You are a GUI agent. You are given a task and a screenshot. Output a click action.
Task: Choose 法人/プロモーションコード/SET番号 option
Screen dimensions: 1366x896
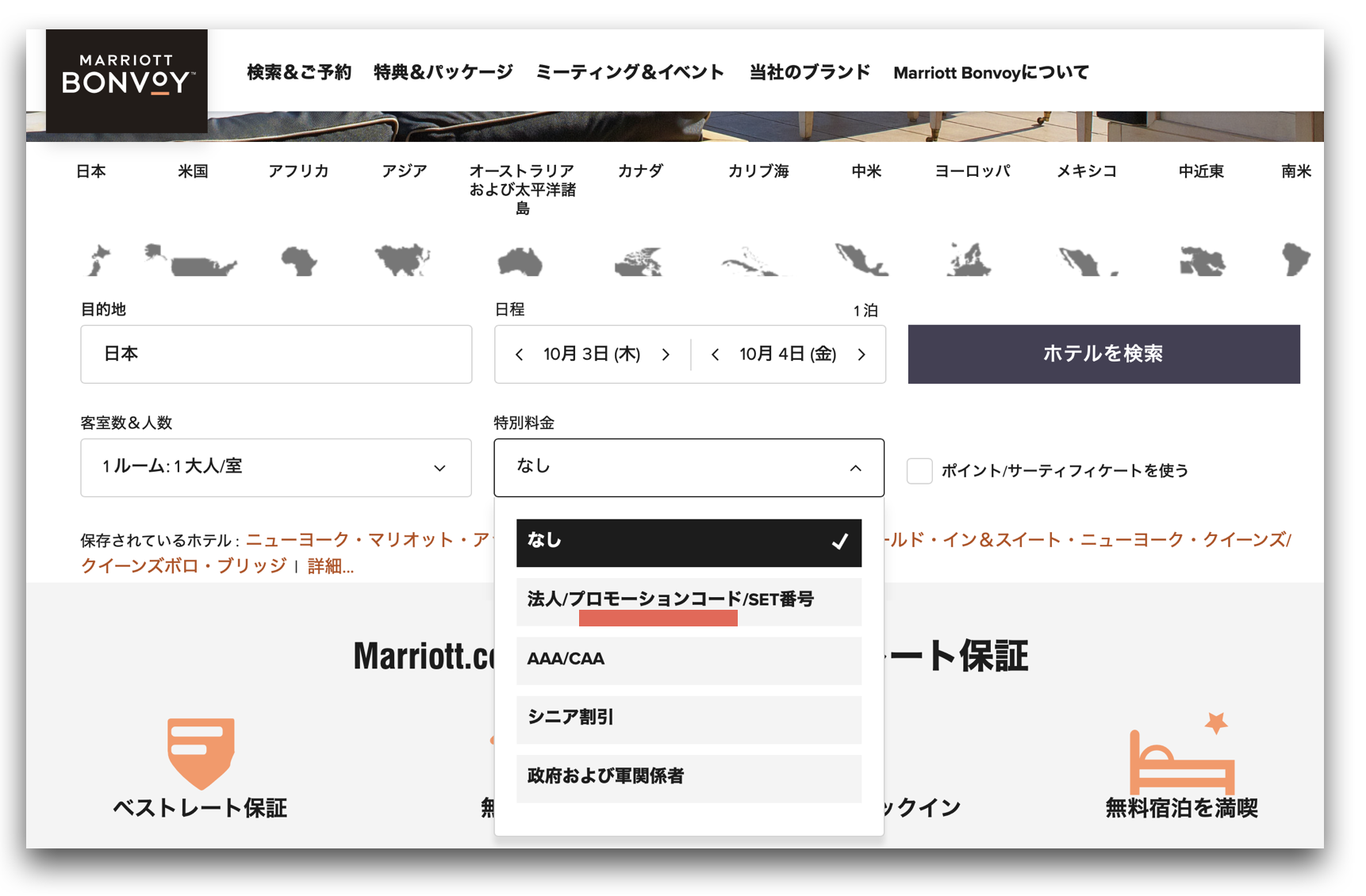coord(689,602)
